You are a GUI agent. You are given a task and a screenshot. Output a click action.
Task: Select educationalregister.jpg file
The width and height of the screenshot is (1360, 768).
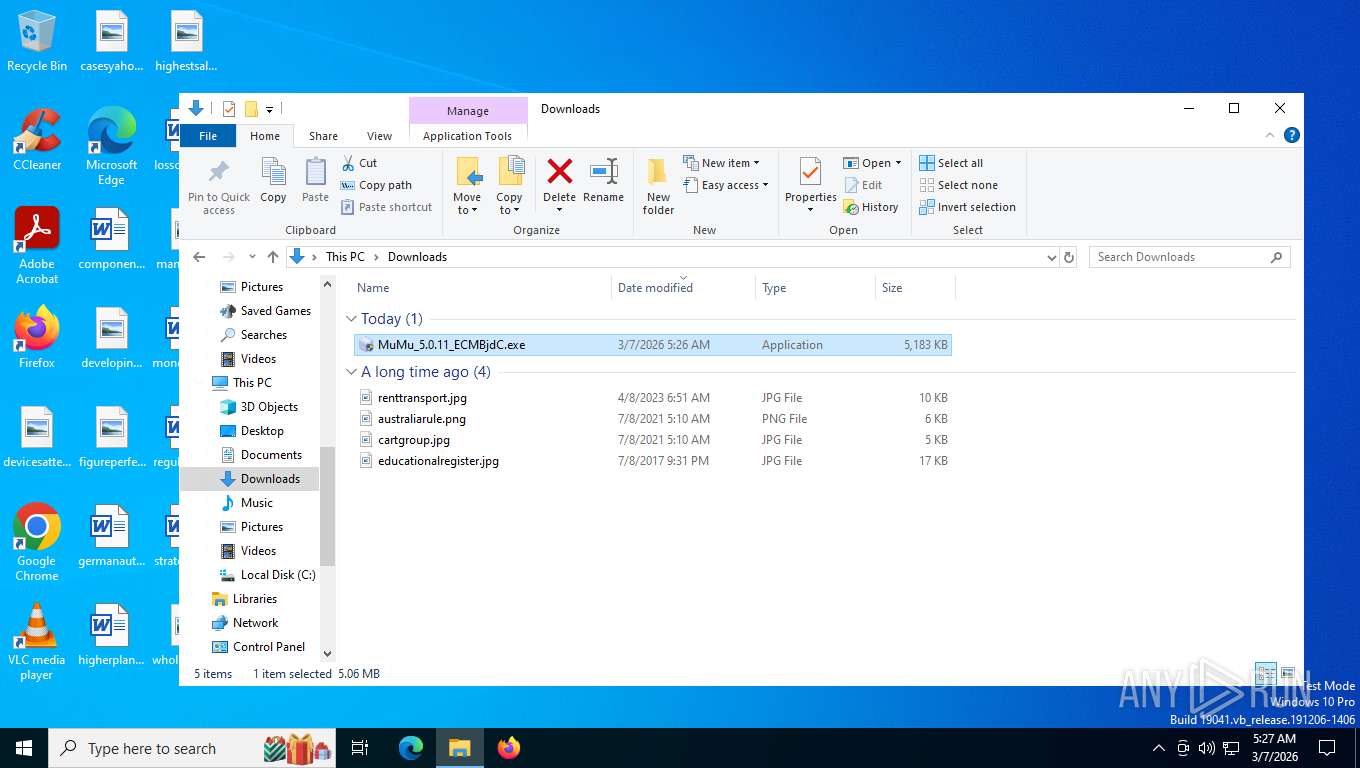tap(653, 461)
